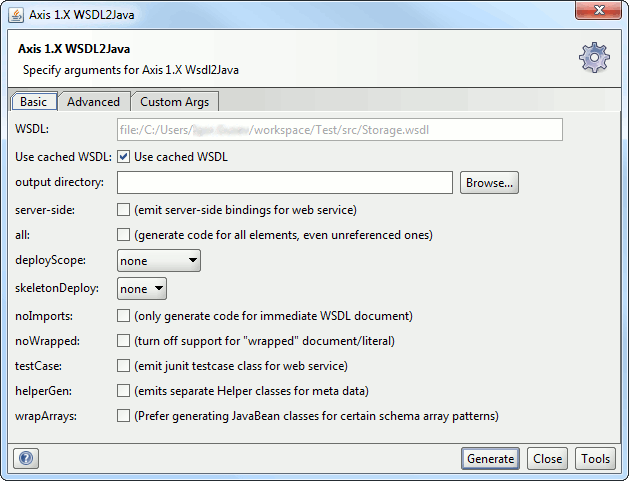Screen dimensions: 629x481
Task: Open the Custom Args tab
Action: [x=174, y=101]
